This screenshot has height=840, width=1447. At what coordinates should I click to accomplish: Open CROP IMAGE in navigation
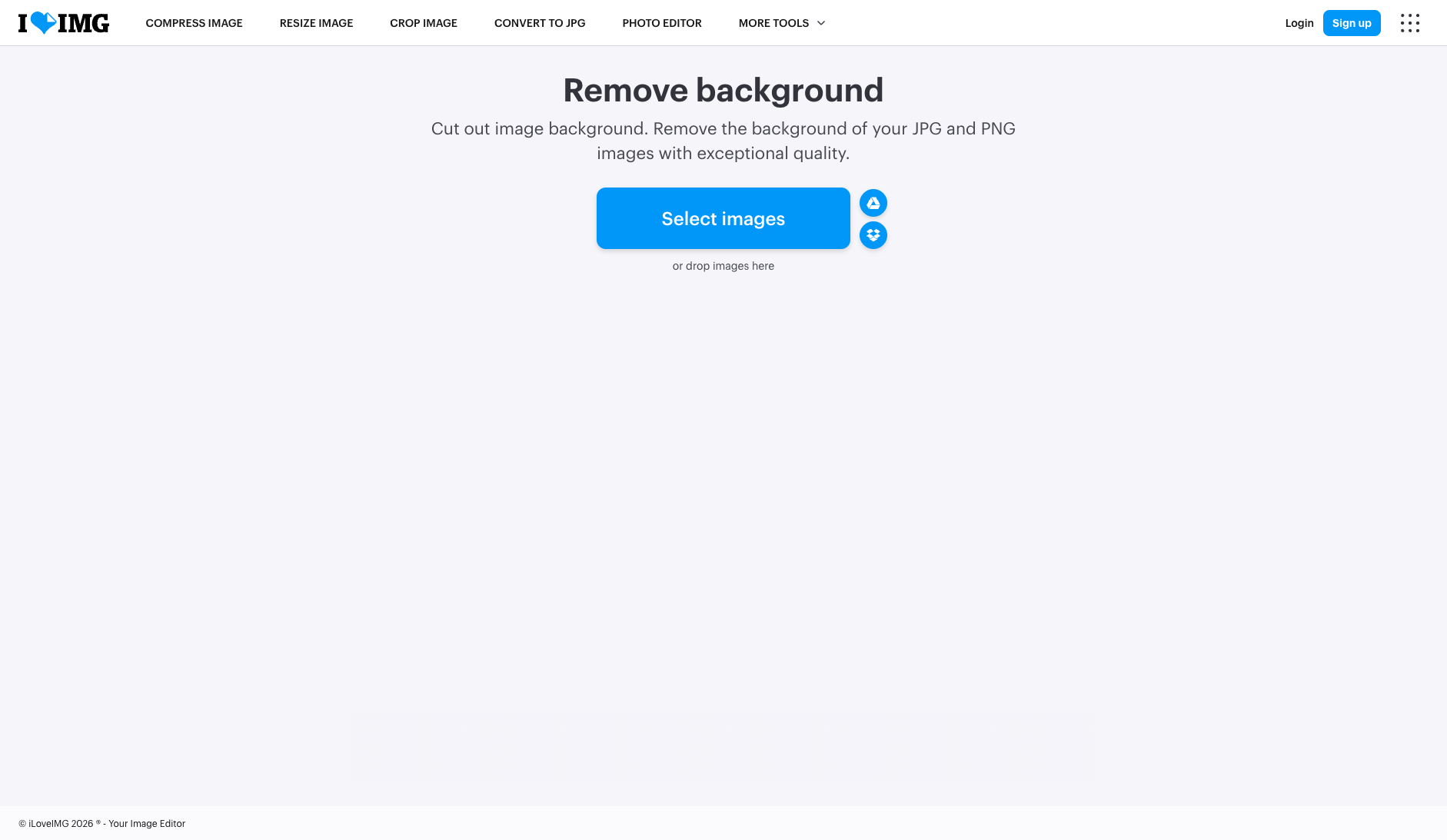pos(424,23)
